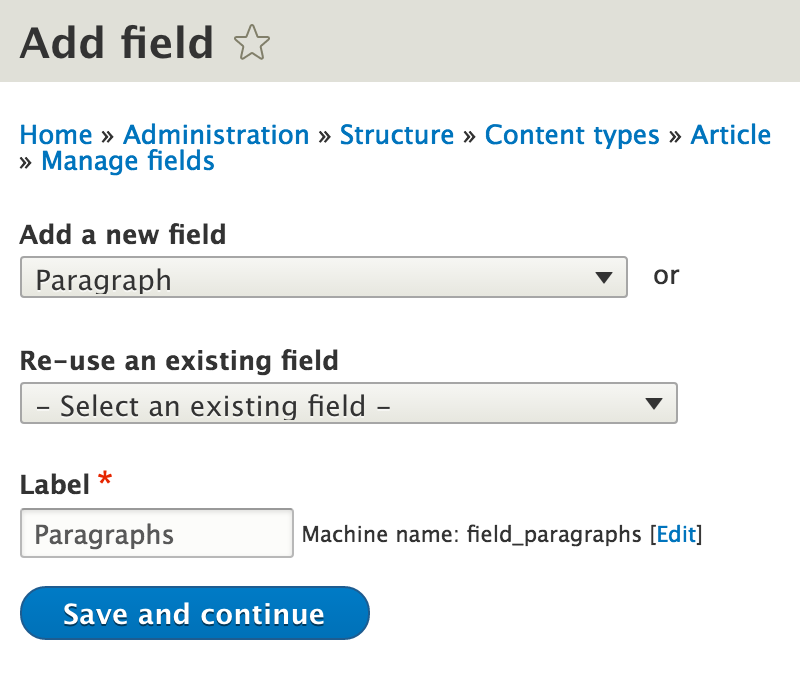This screenshot has height=676, width=800.
Task: Open the Content types breadcrumb link
Action: 572,135
